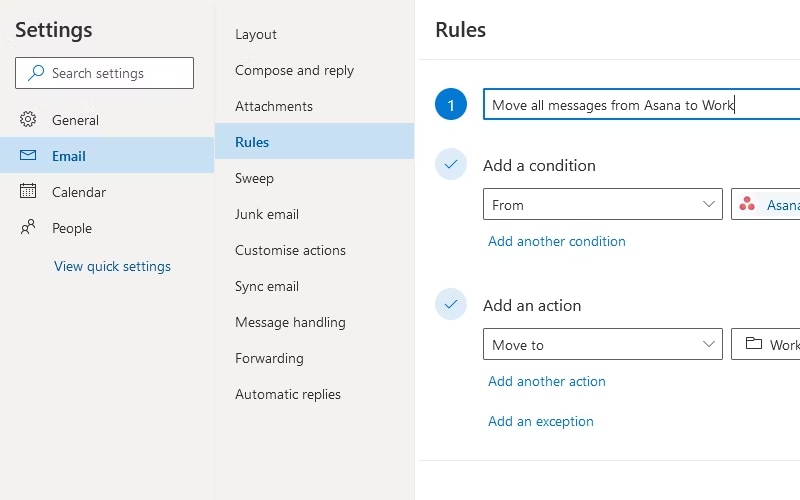Open the Rules settings tab
Viewport: 800px width, 500px height.
[252, 142]
